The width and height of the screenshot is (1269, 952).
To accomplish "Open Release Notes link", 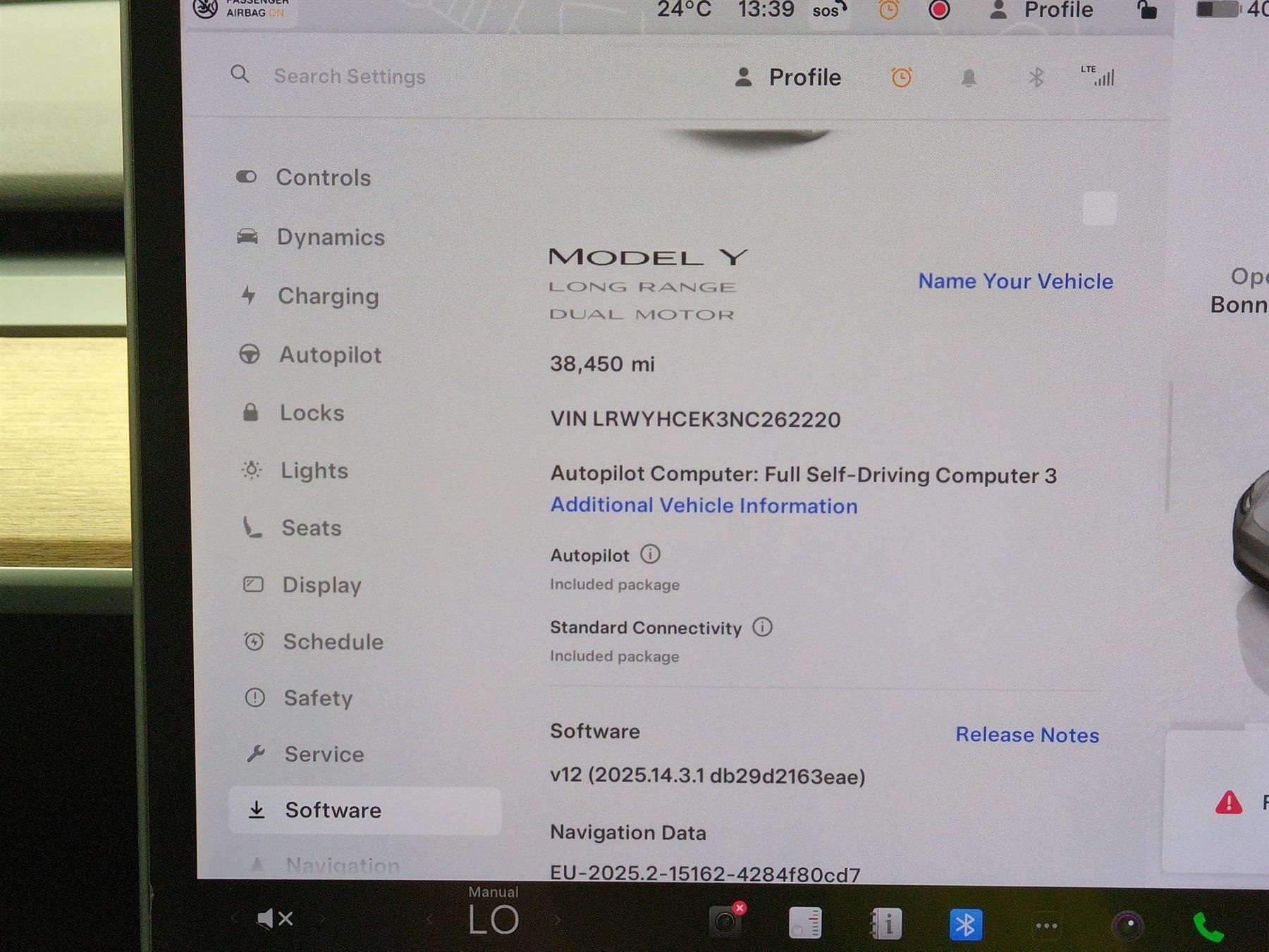I will coord(1026,734).
